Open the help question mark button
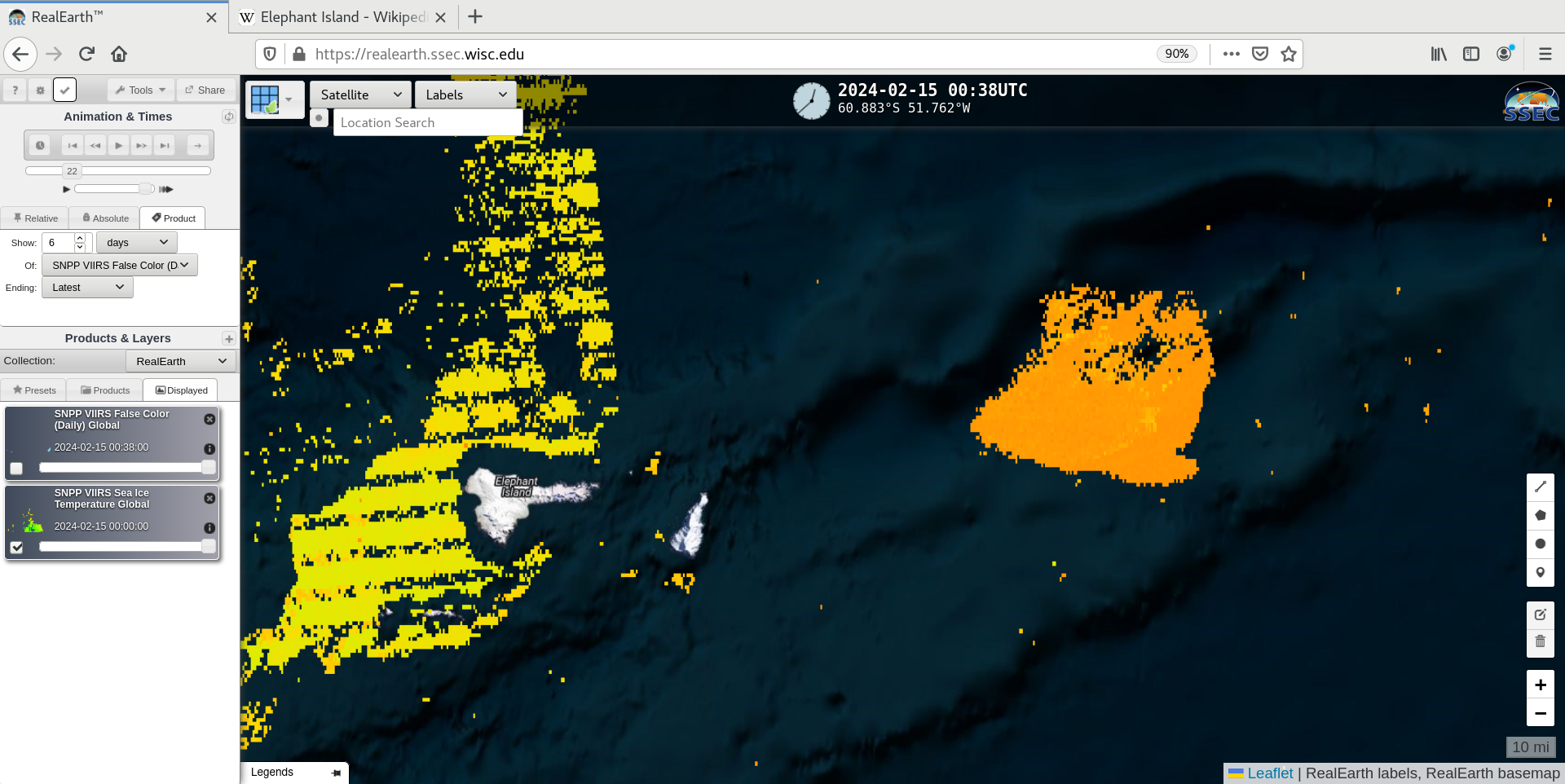1565x784 pixels. 15,90
